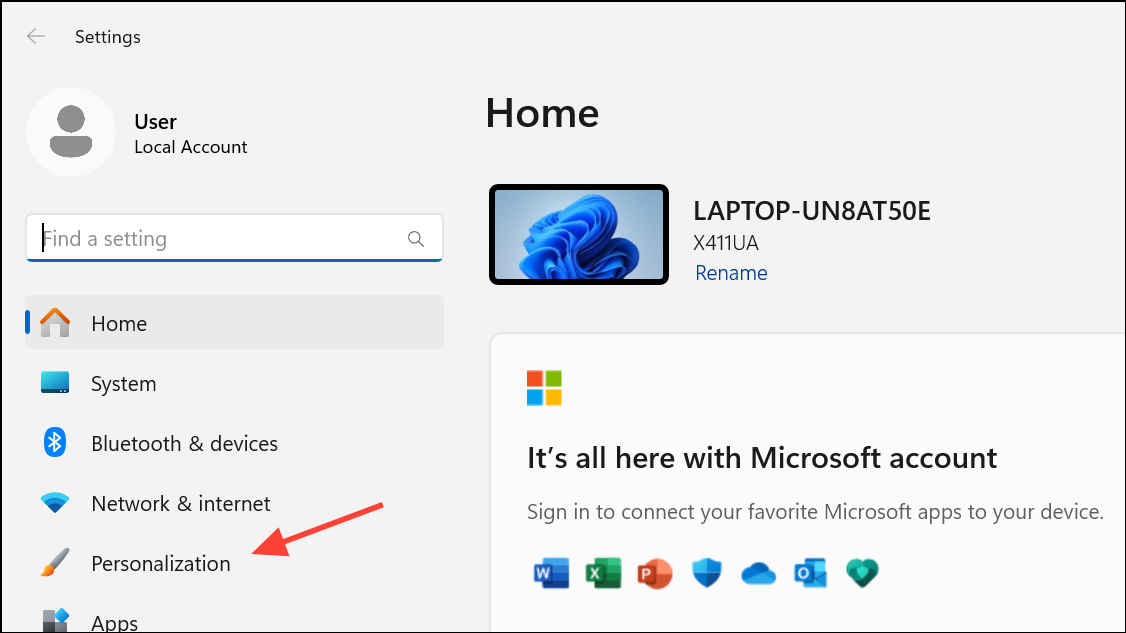Click the Personalization paintbrush icon
The height and width of the screenshot is (633, 1126).
pos(55,562)
